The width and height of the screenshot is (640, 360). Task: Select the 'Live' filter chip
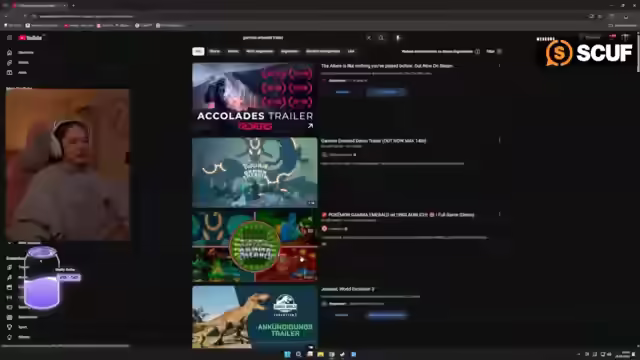351,51
